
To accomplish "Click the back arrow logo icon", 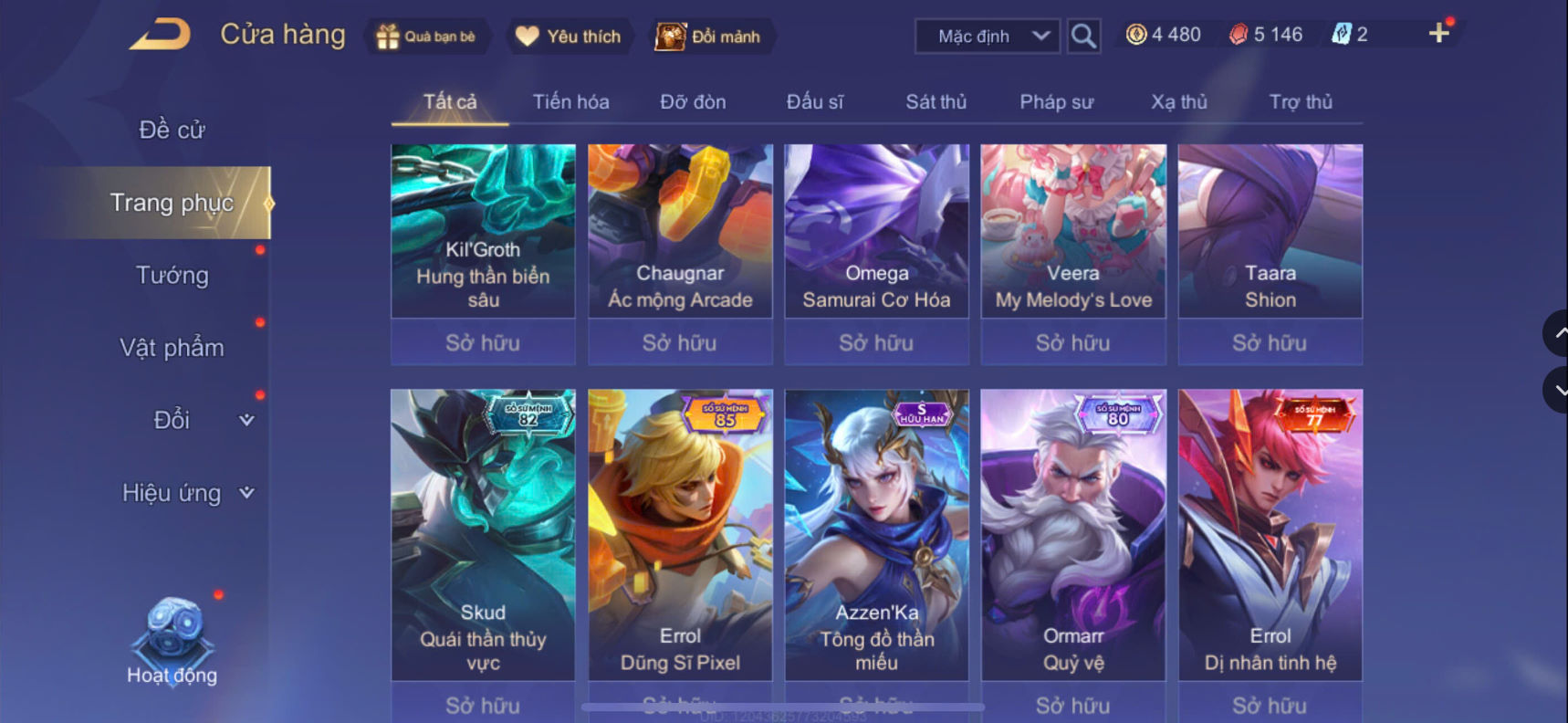I will 160,35.
